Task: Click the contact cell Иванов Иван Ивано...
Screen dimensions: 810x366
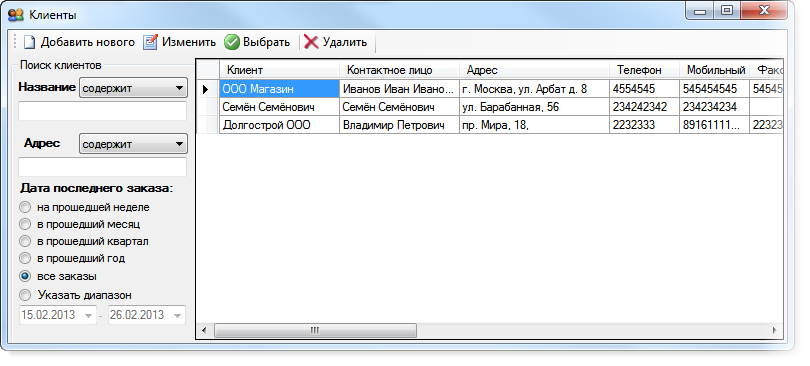Action: coord(399,89)
